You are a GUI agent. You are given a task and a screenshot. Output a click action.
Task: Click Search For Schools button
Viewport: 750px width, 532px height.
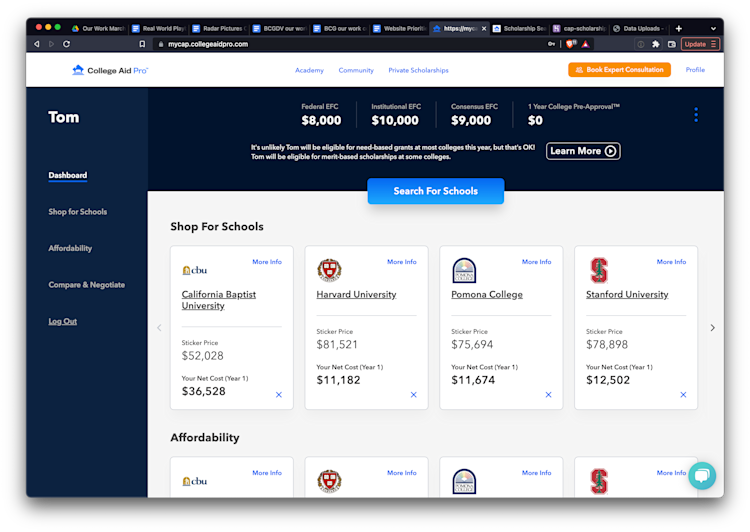(436, 191)
